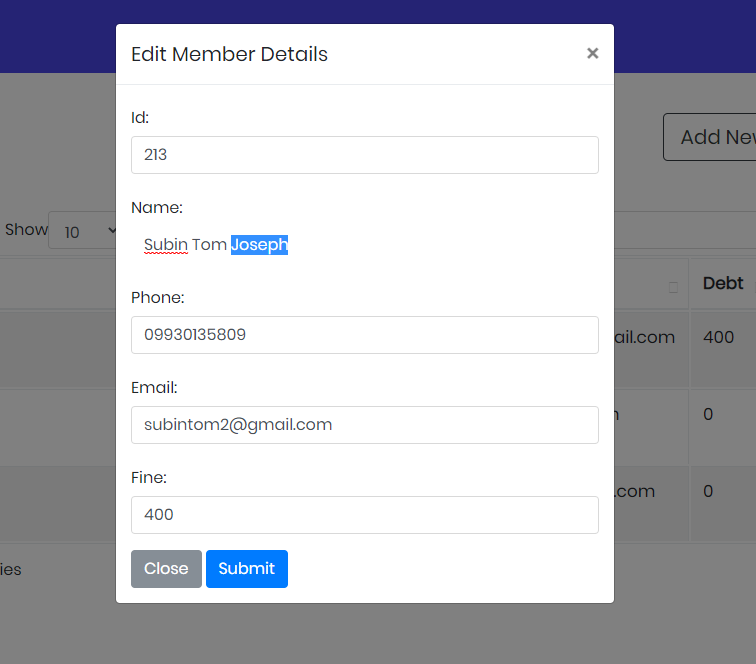The height and width of the screenshot is (664, 756).
Task: Click Add New button behind the dialog
Action: pyautogui.click(x=710, y=137)
